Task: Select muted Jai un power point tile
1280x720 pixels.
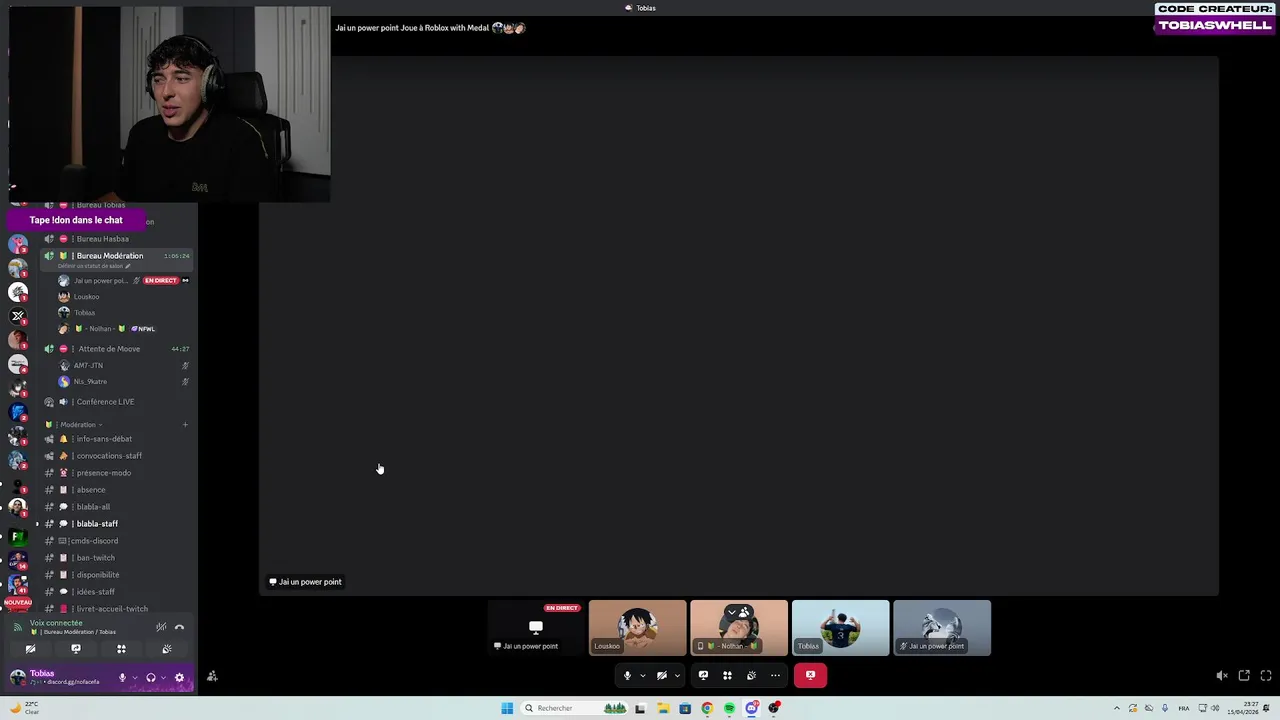Action: [942, 628]
